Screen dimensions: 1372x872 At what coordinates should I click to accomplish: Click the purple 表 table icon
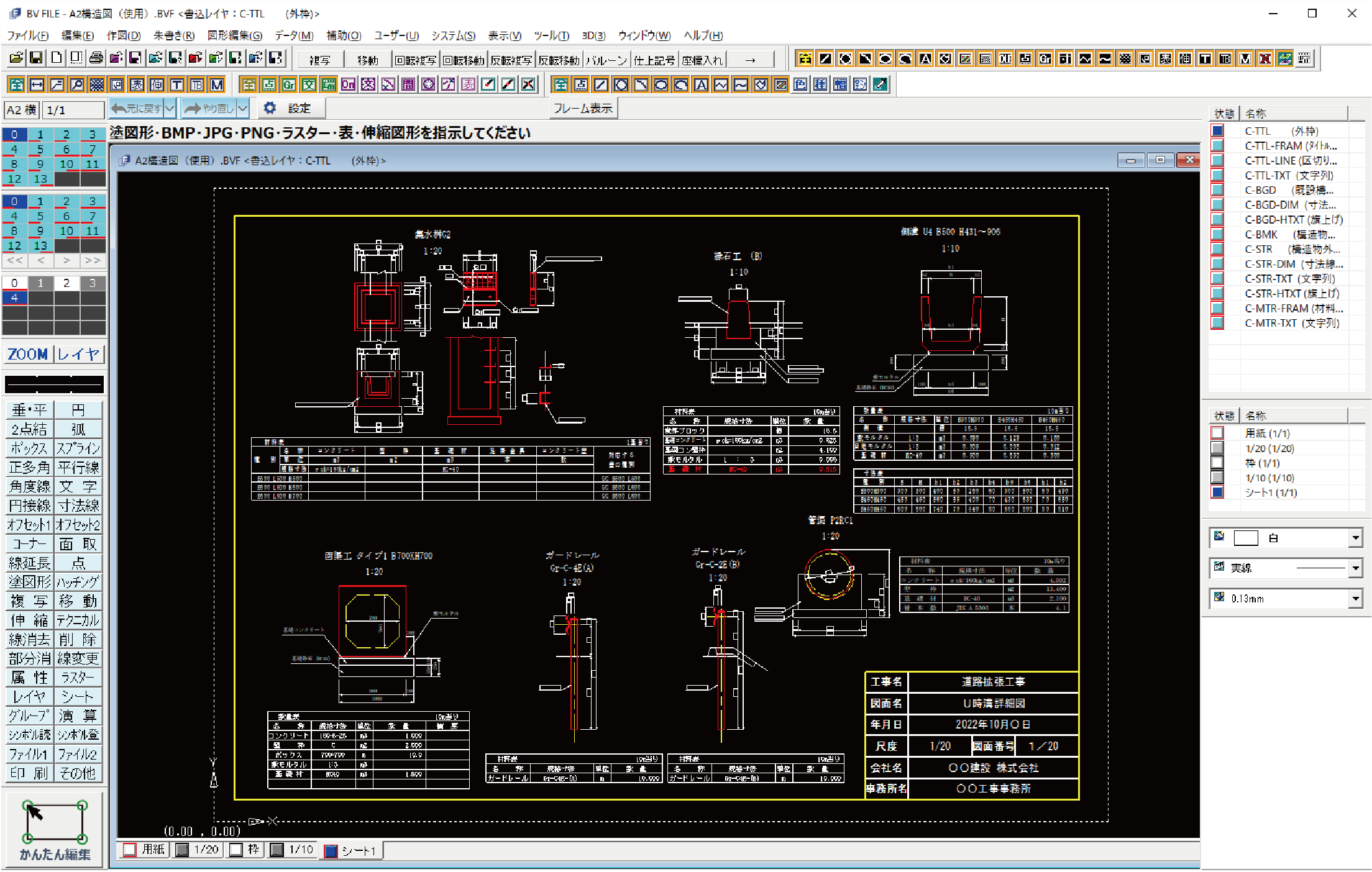click(468, 84)
